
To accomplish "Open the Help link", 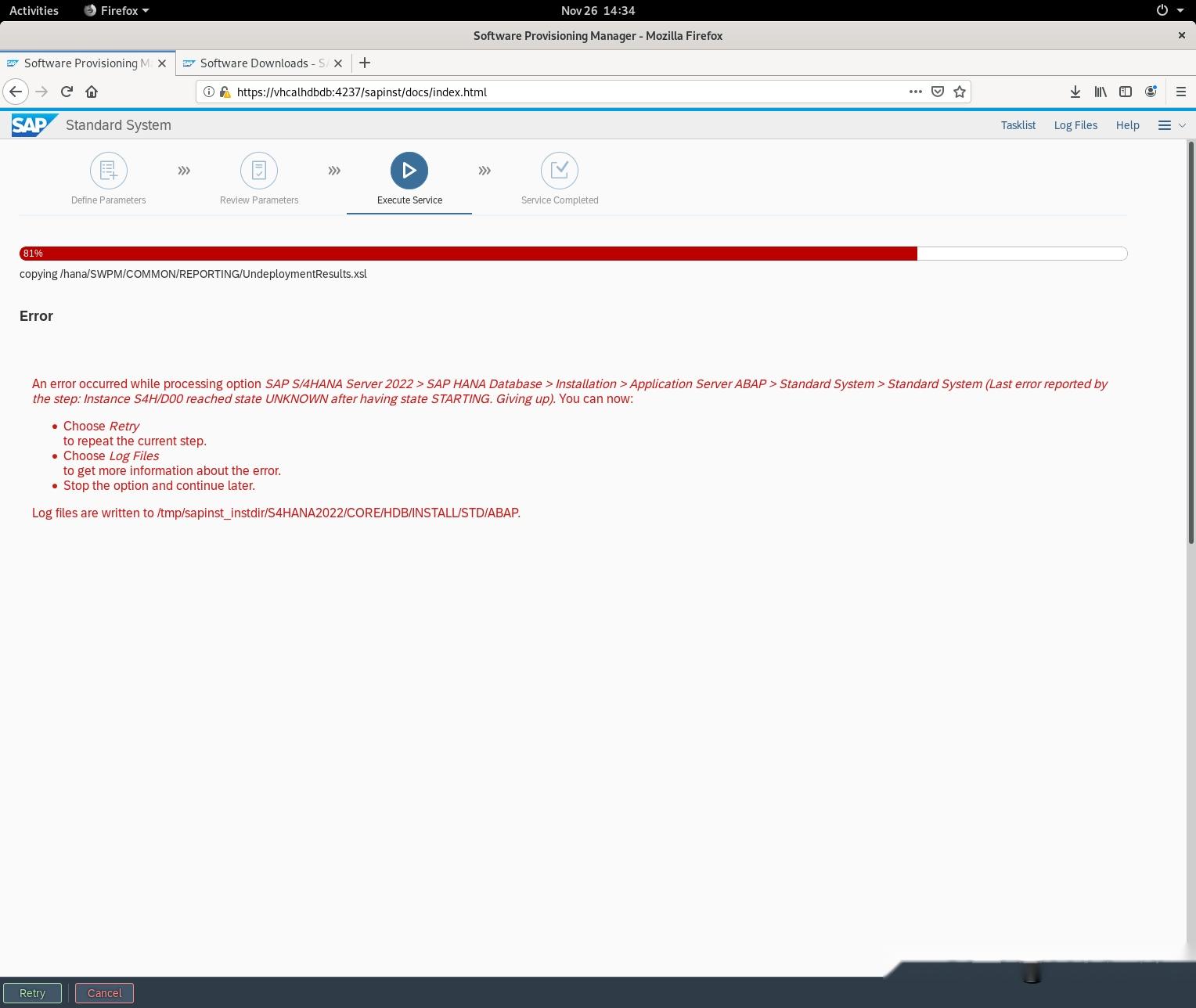I will coord(1127,125).
